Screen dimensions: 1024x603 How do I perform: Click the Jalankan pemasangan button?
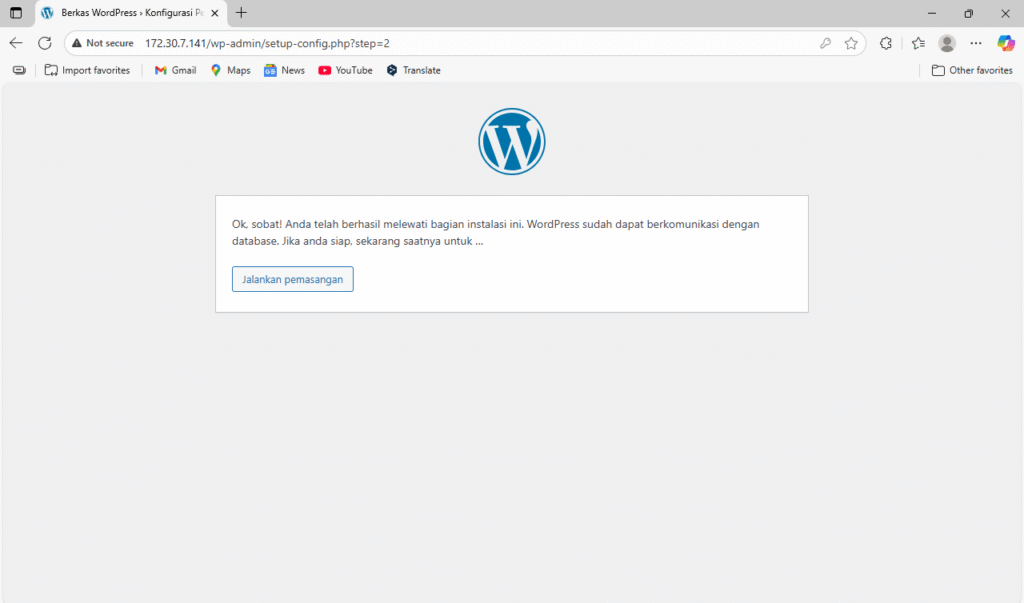click(293, 279)
